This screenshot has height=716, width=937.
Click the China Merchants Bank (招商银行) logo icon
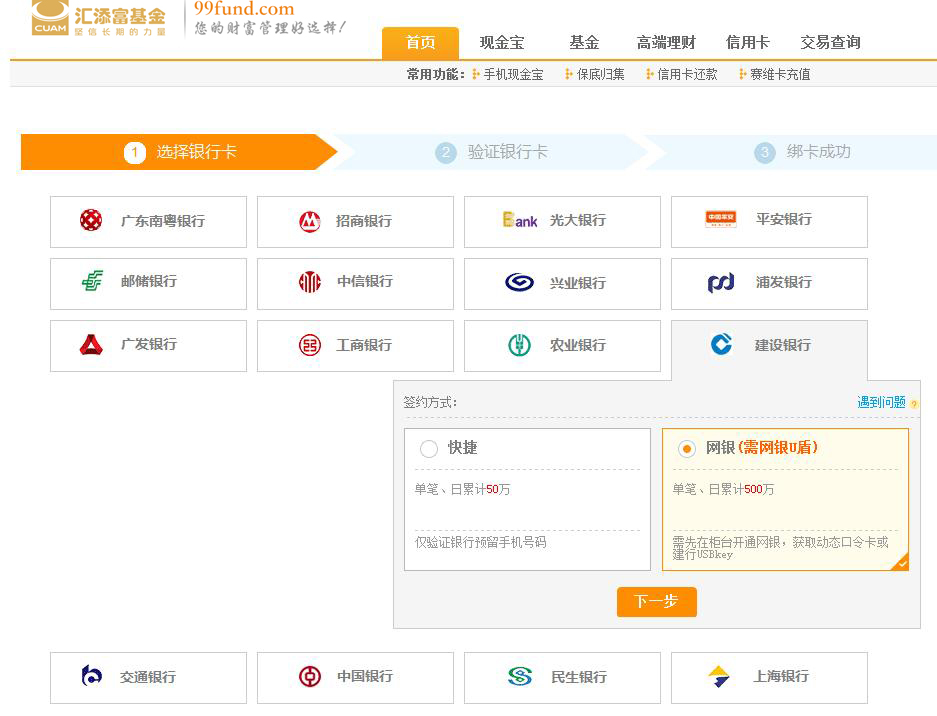pyautogui.click(x=309, y=221)
